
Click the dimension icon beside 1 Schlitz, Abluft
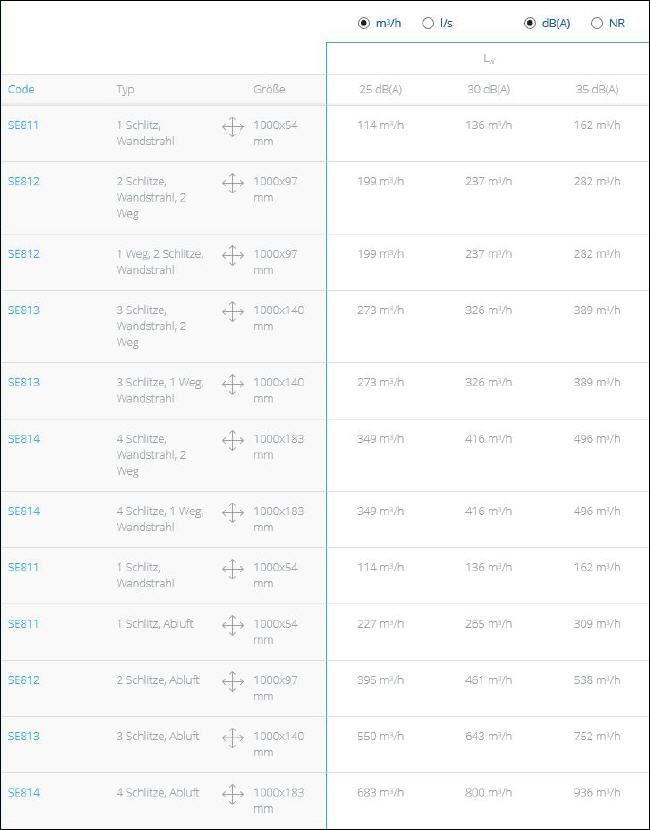(x=233, y=626)
